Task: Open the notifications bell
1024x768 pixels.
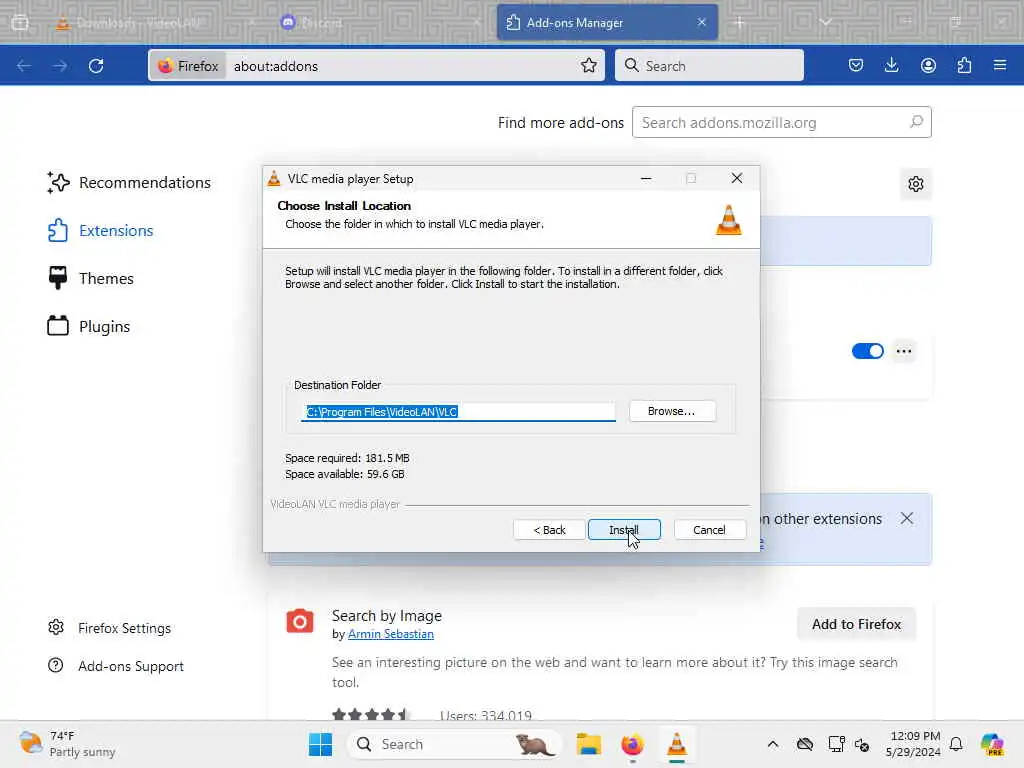Action: 956,744
